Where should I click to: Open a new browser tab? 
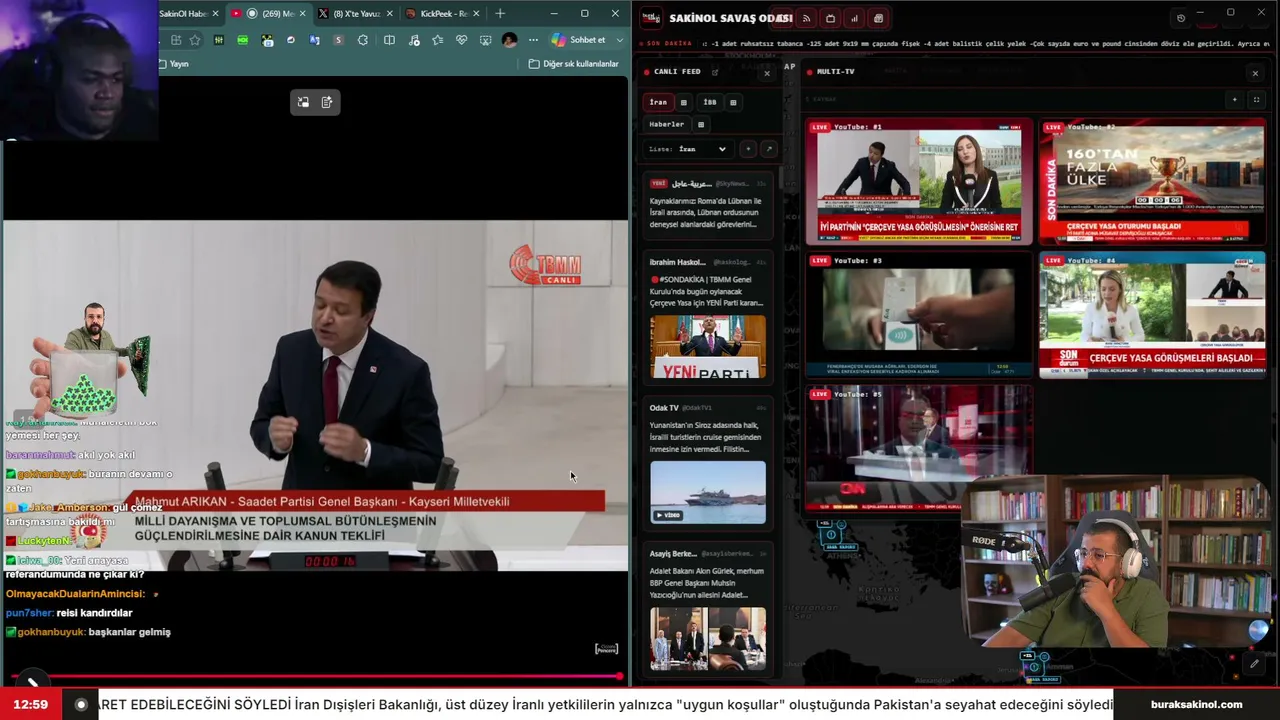[x=500, y=14]
